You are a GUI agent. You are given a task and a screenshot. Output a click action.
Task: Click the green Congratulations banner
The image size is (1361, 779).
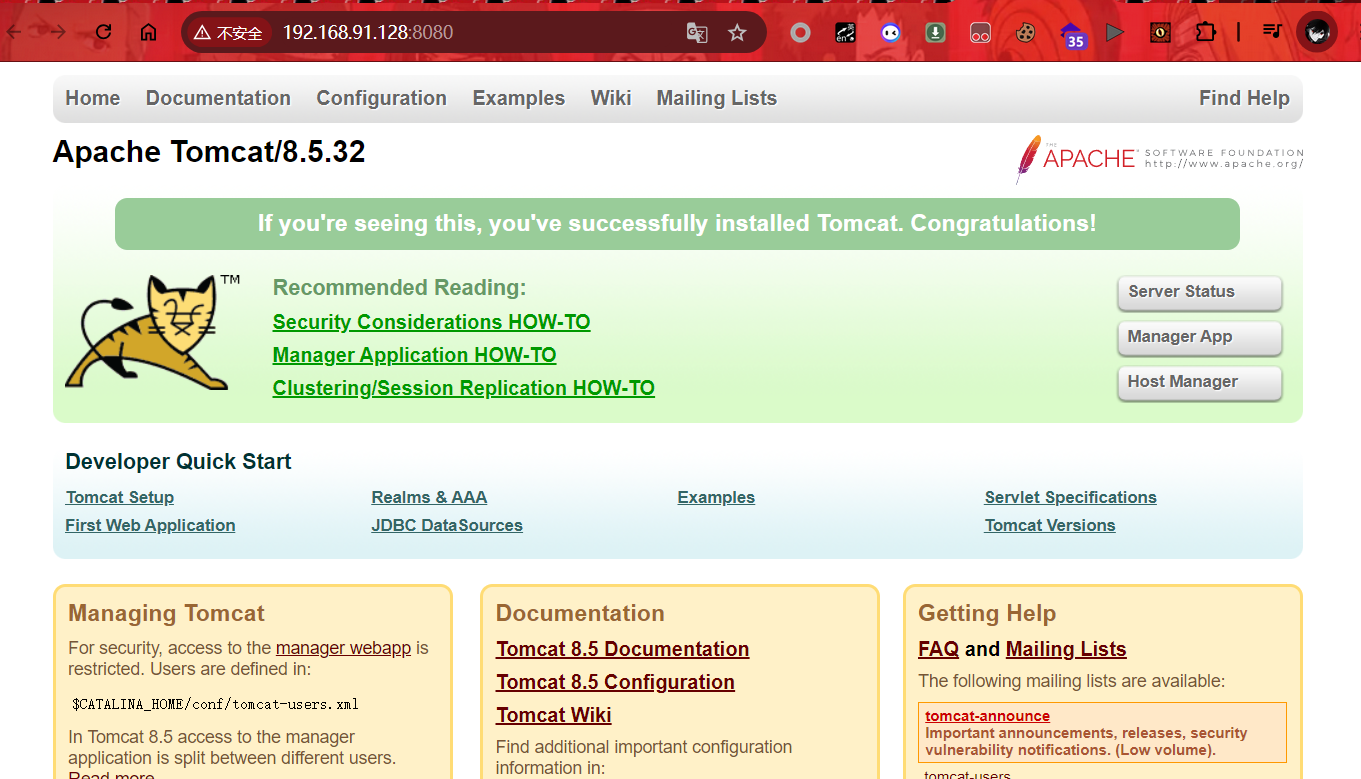677,224
